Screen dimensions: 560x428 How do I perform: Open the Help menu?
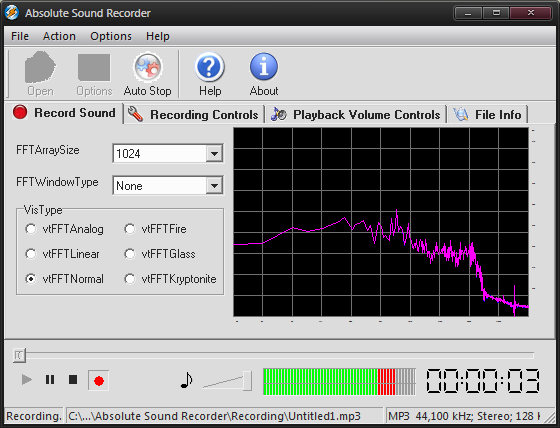tap(158, 36)
